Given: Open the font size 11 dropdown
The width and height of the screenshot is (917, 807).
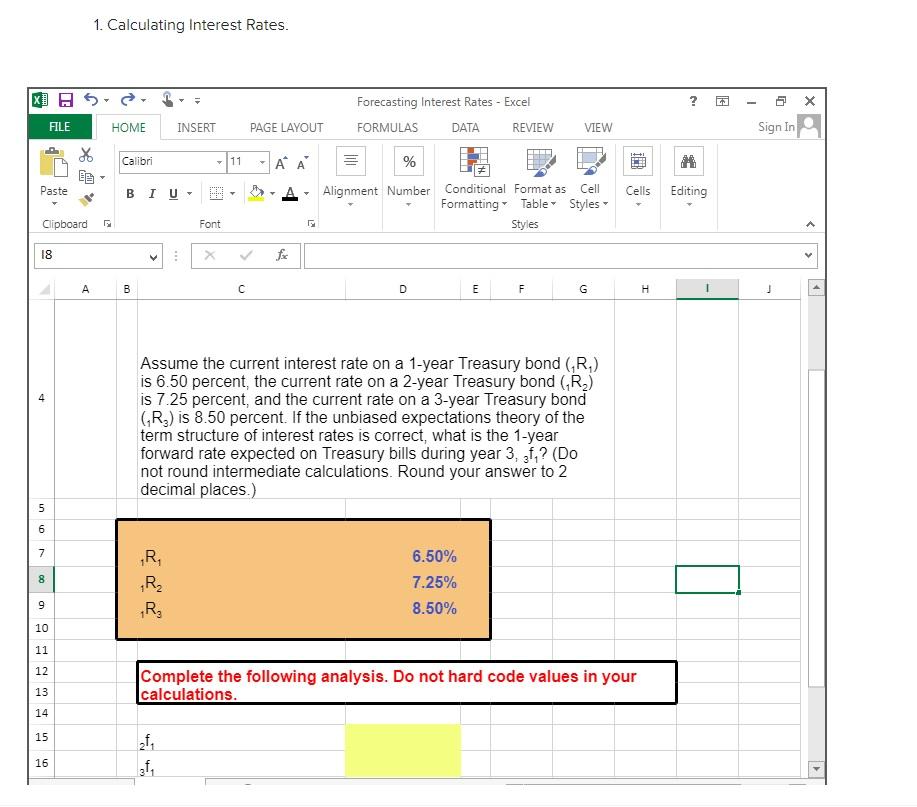Looking at the screenshot, I should tap(263, 162).
